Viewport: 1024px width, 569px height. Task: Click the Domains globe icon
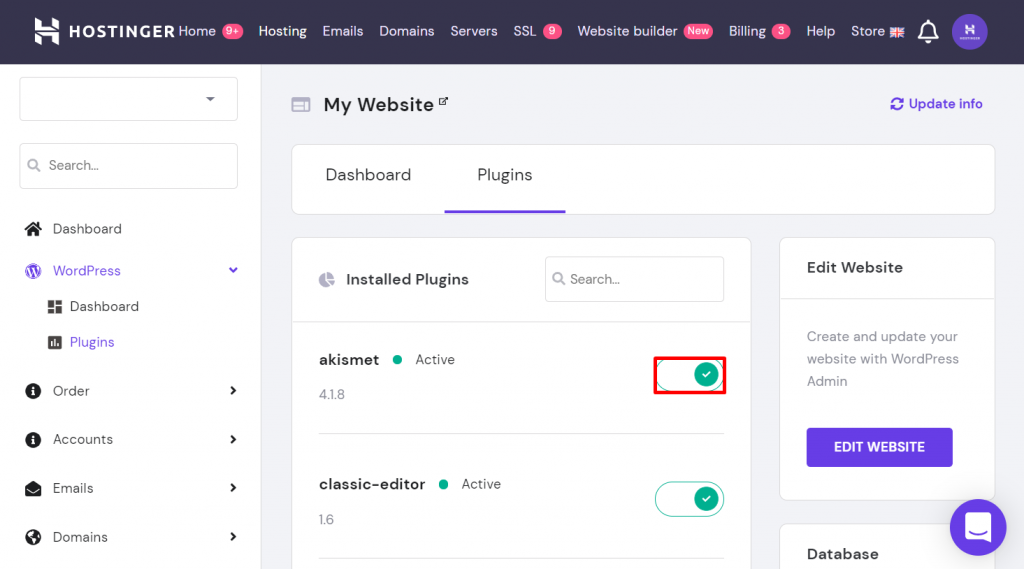33,537
